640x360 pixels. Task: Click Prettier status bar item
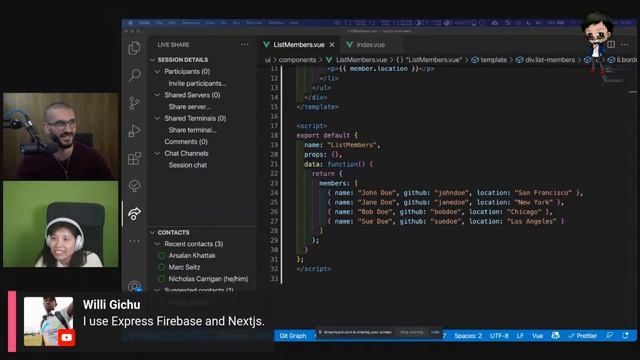click(582, 336)
